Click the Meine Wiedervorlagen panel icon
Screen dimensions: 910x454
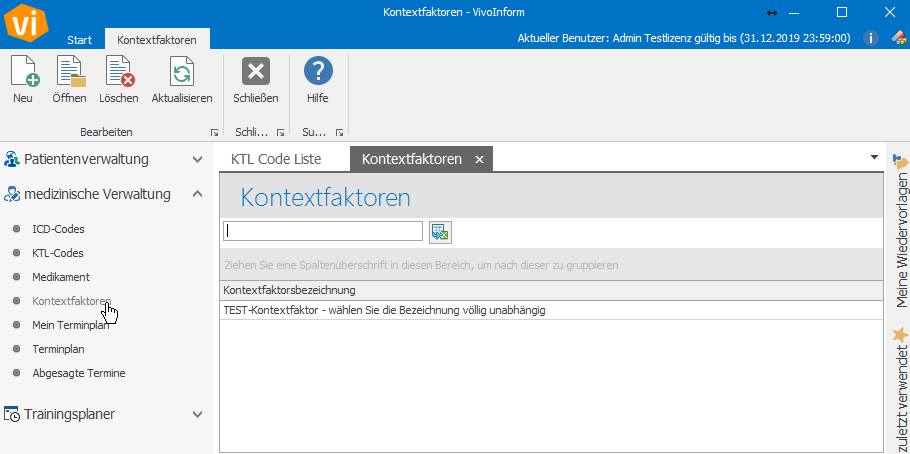point(900,162)
